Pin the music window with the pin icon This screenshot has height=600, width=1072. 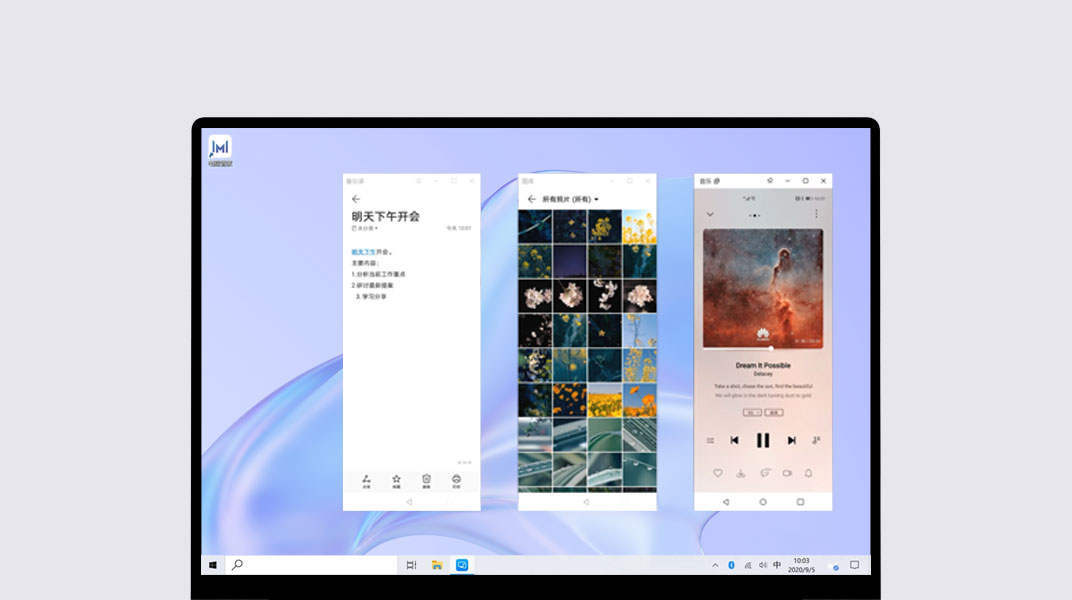point(769,181)
